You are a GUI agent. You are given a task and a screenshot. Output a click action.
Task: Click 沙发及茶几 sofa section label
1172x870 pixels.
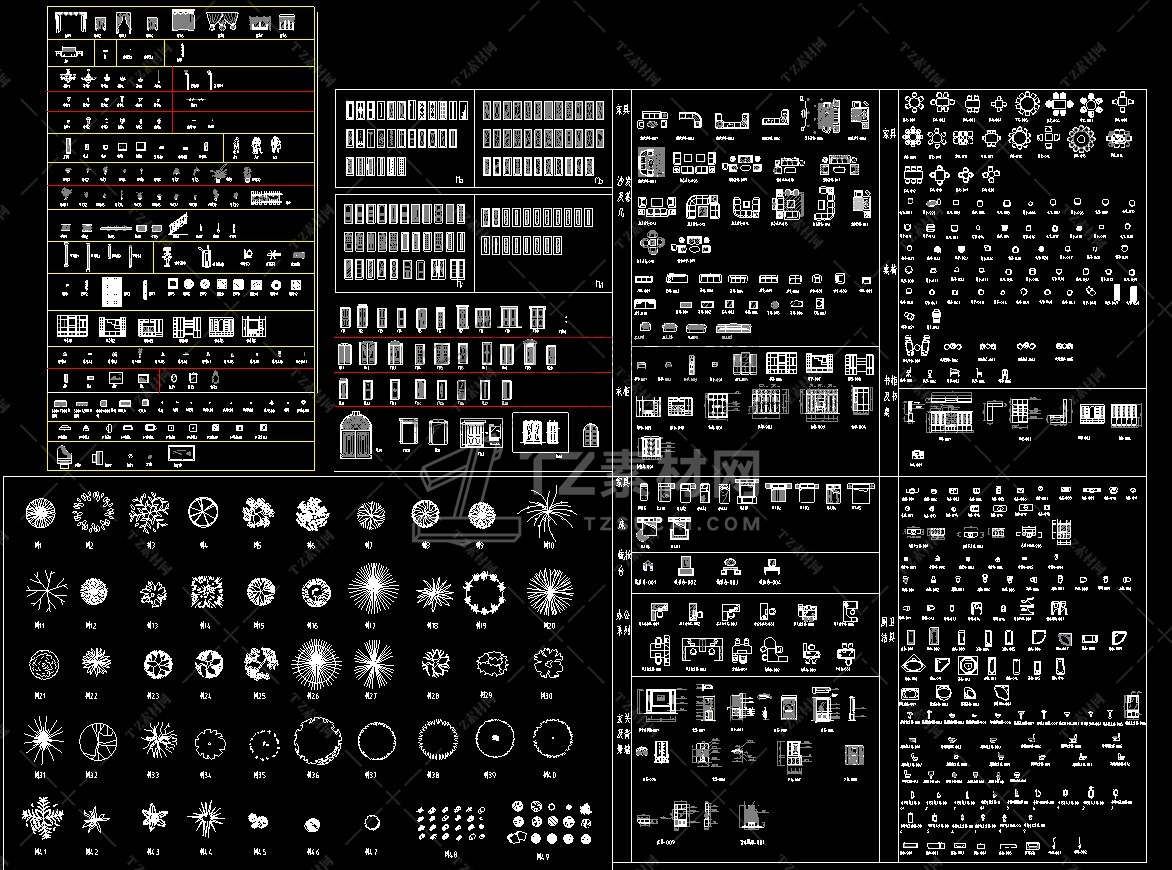click(623, 197)
